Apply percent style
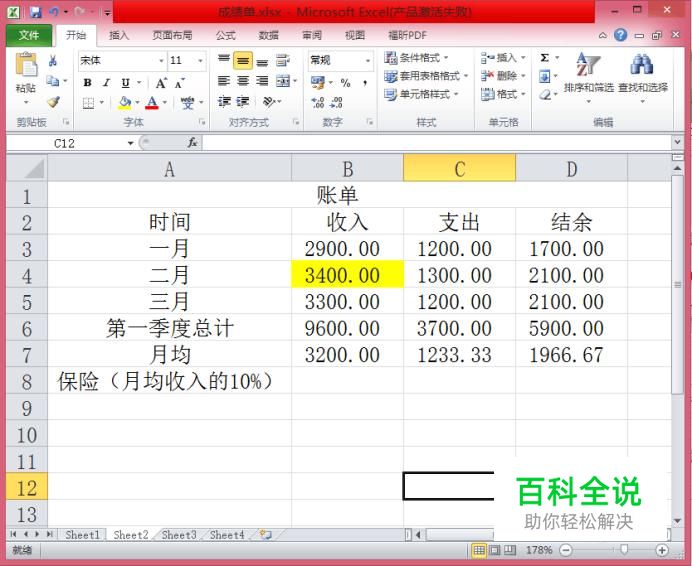This screenshot has width=692, height=566. click(346, 83)
